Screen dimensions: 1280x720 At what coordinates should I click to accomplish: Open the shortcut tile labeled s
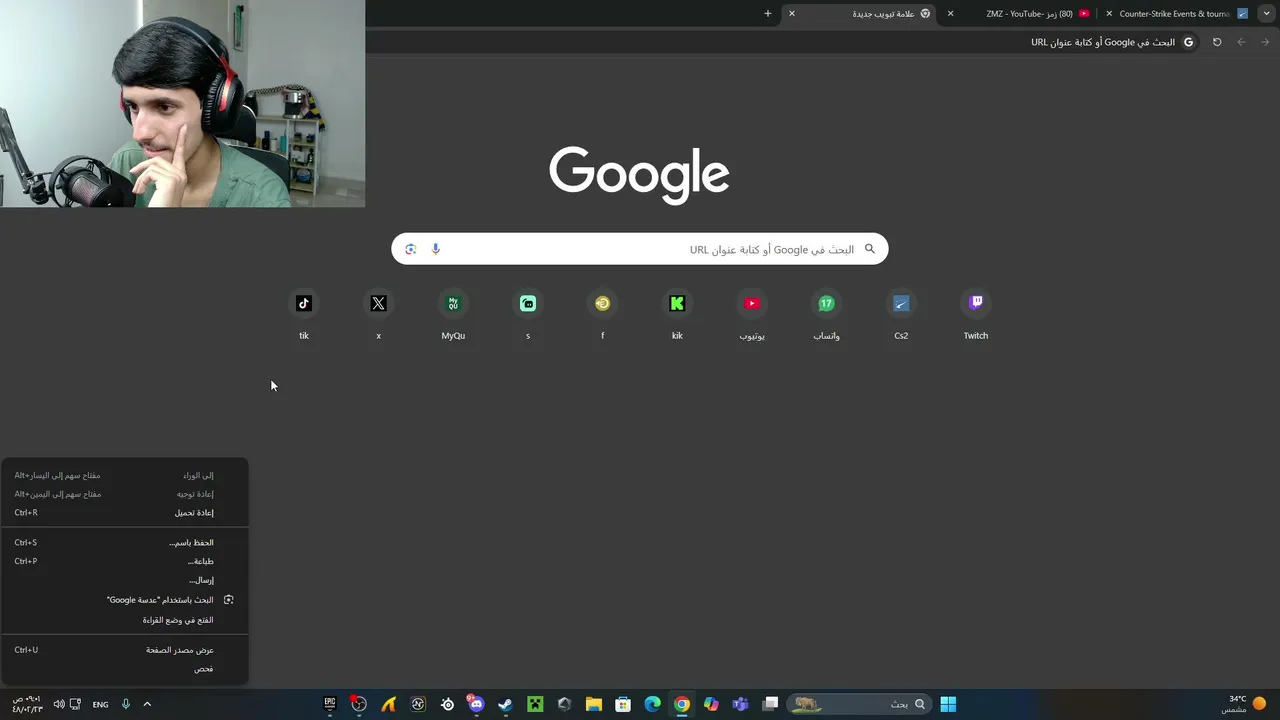click(x=528, y=315)
